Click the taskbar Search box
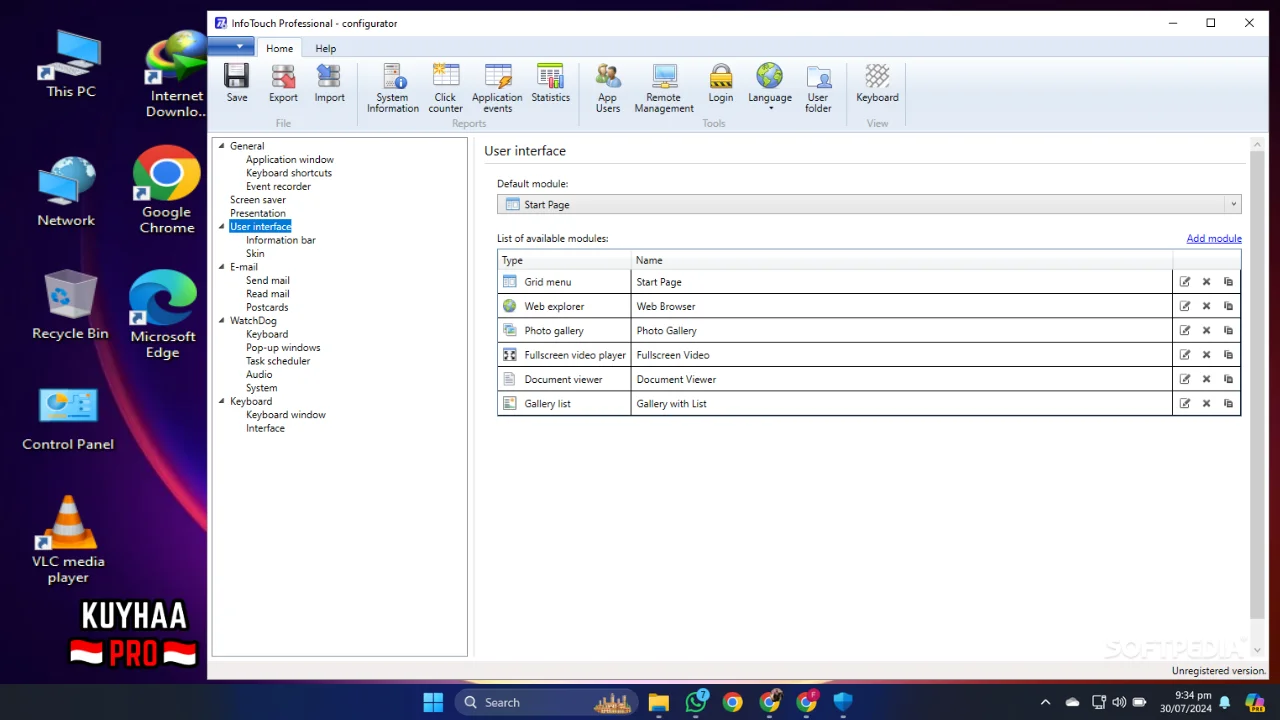This screenshot has width=1280, height=720. click(x=546, y=702)
